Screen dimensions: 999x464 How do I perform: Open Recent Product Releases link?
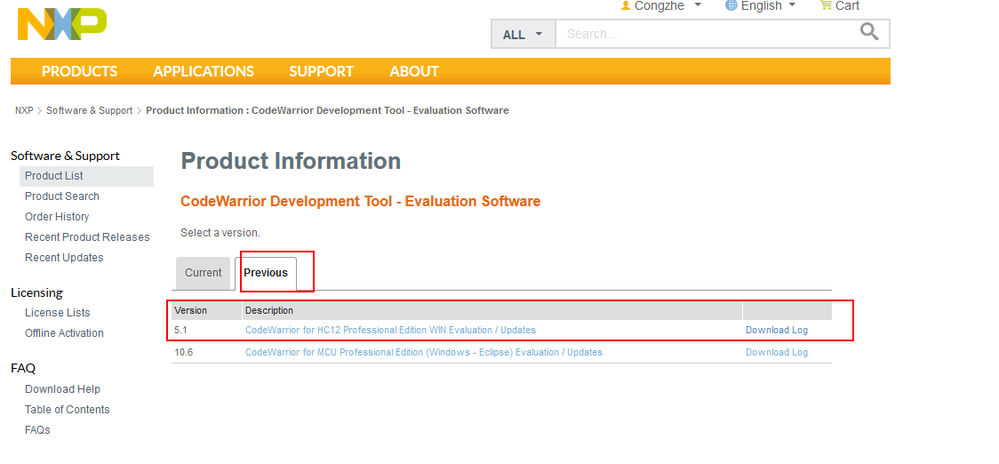click(x=87, y=237)
